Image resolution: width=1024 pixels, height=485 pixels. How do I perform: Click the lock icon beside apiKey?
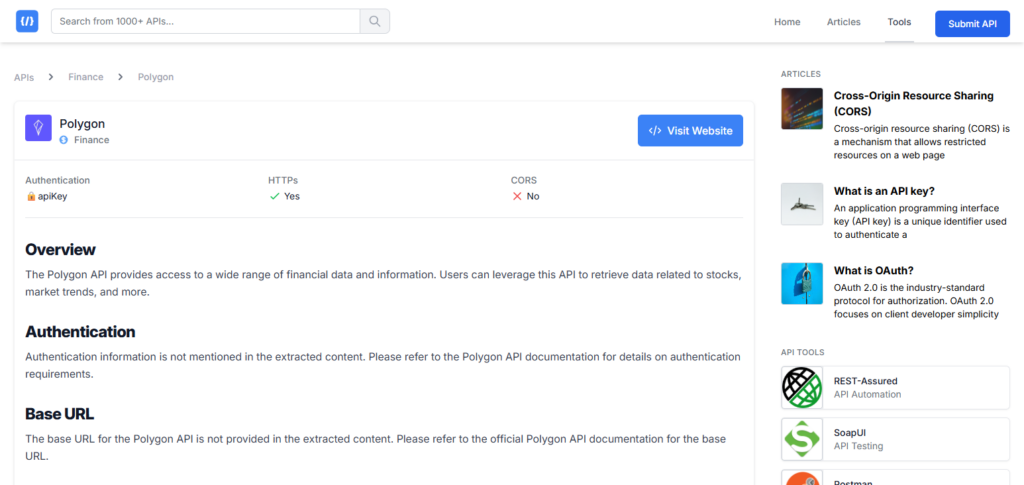(x=31, y=196)
